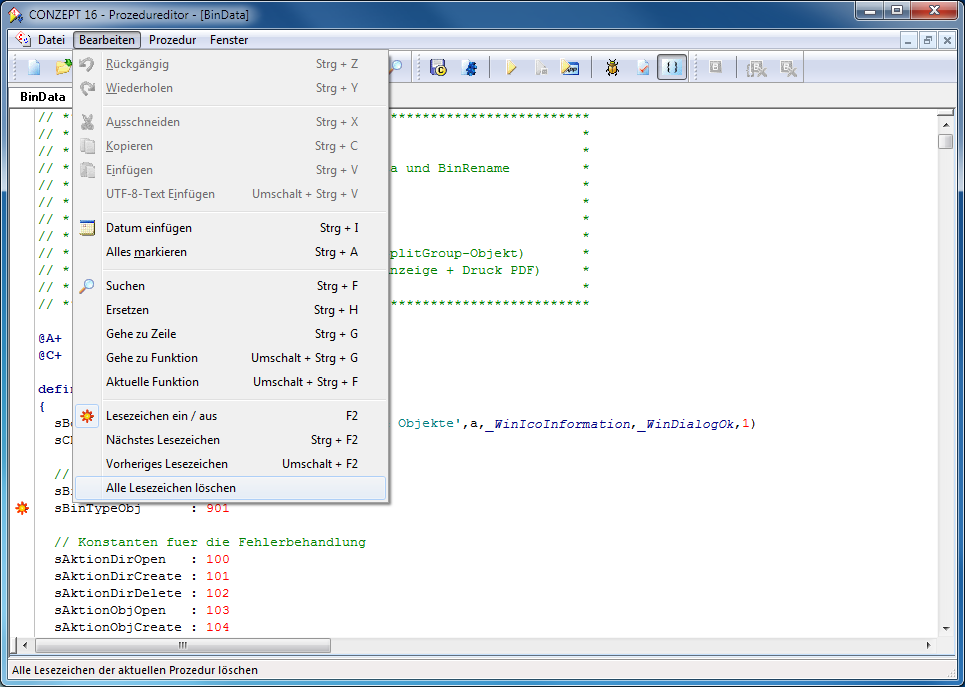Click the yellow run arrow icon
The image size is (965, 687).
click(x=511, y=68)
